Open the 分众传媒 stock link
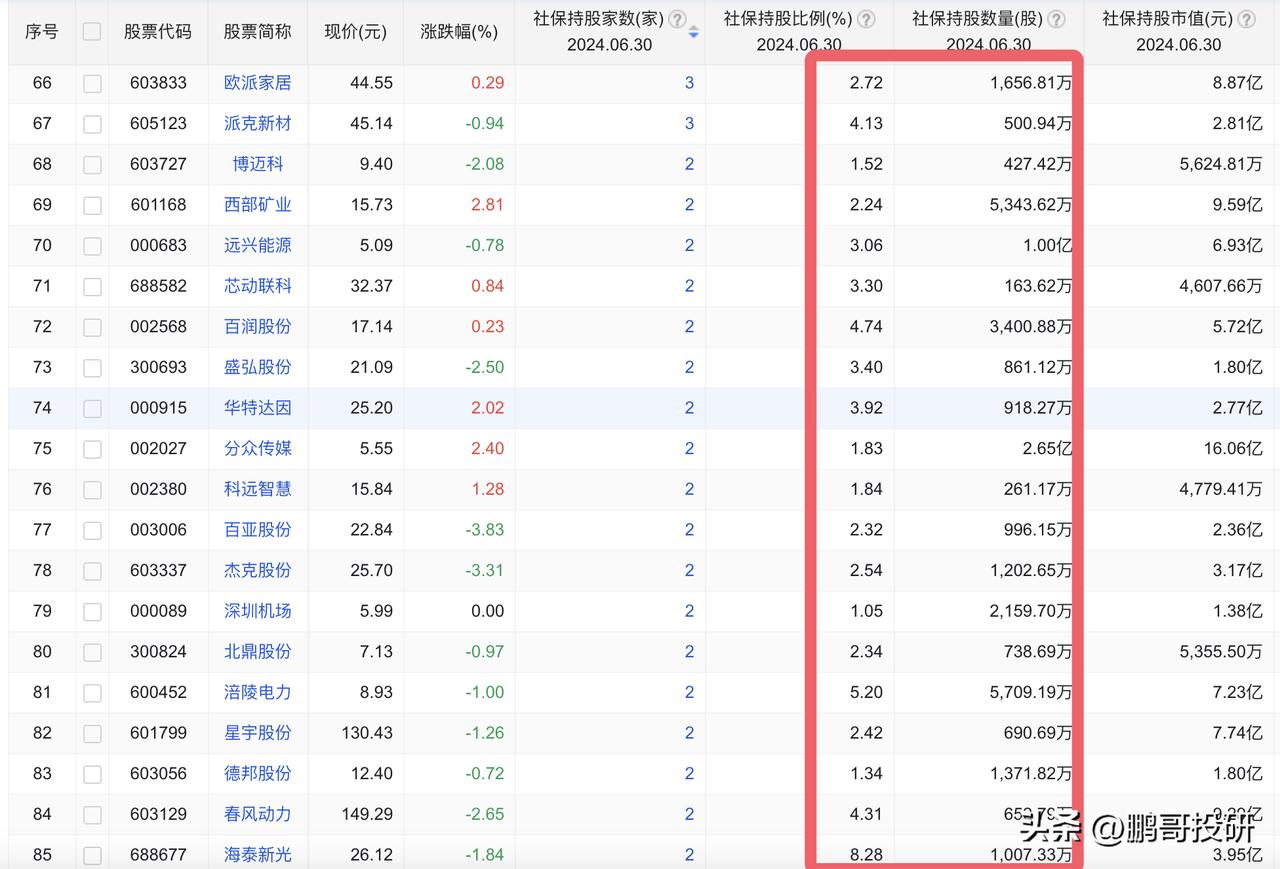 (258, 448)
